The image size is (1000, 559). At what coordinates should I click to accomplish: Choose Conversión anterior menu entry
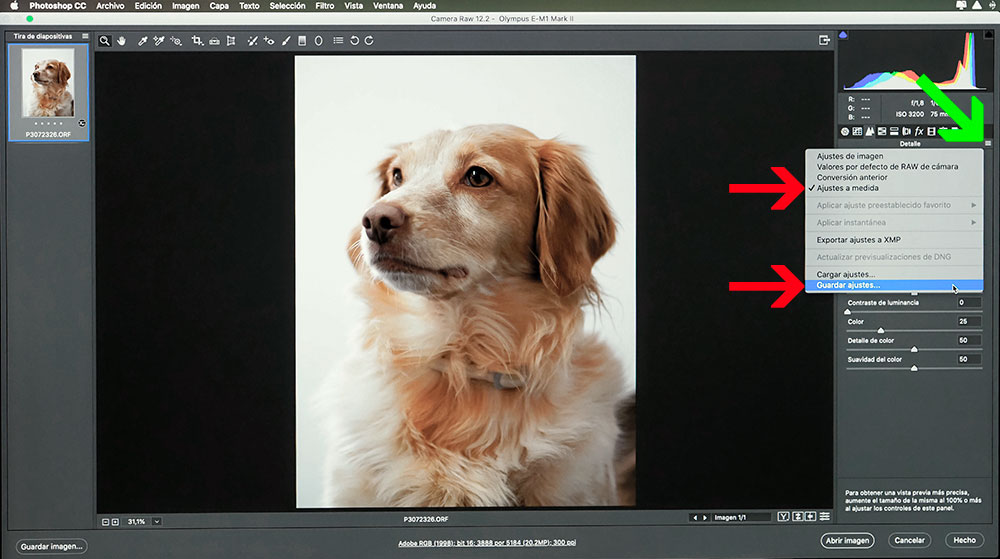[x=894, y=178]
